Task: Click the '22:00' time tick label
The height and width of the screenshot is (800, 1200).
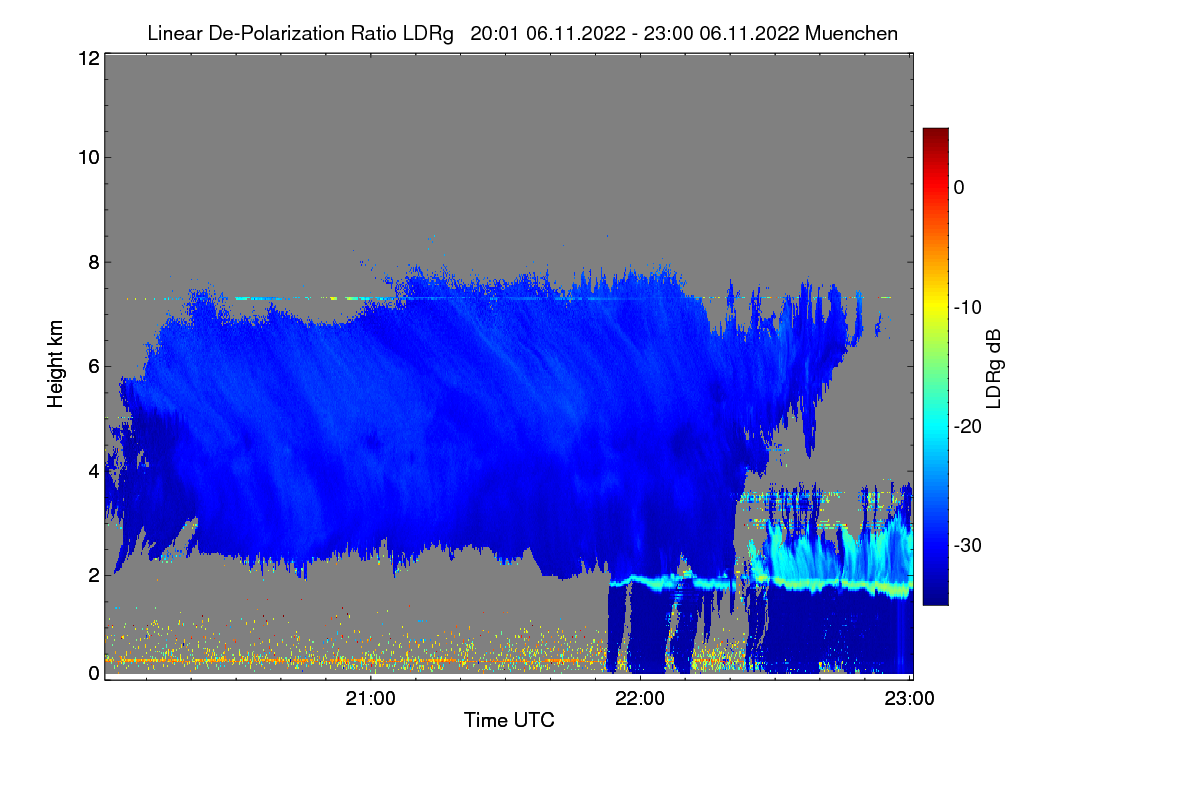Action: 641,698
